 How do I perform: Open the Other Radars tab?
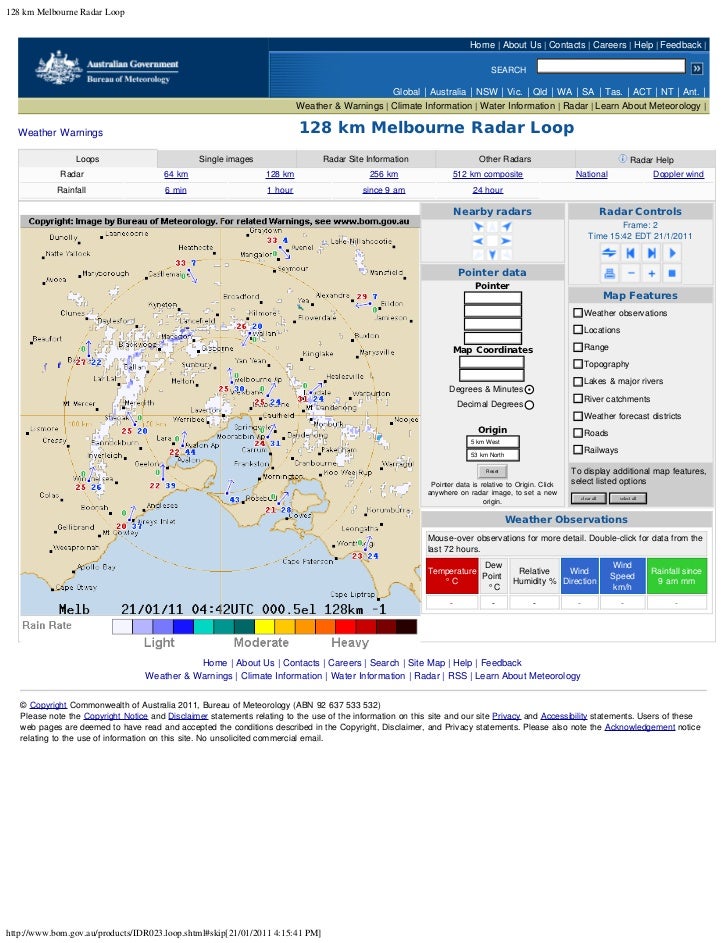tap(505, 159)
